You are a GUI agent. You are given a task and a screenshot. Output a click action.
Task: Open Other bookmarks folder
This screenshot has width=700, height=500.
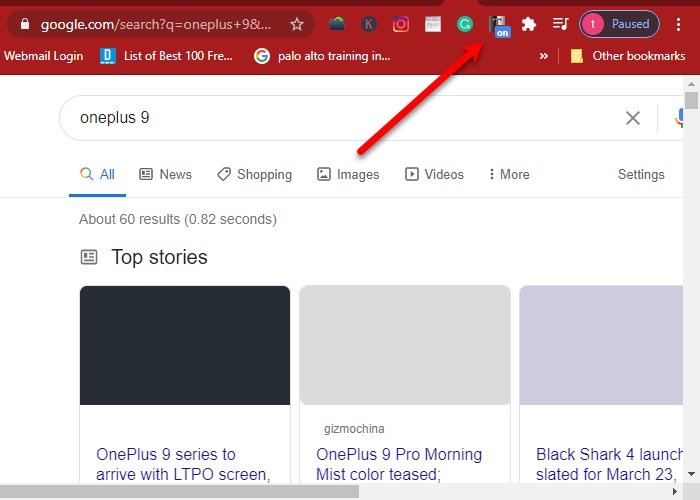(x=628, y=56)
